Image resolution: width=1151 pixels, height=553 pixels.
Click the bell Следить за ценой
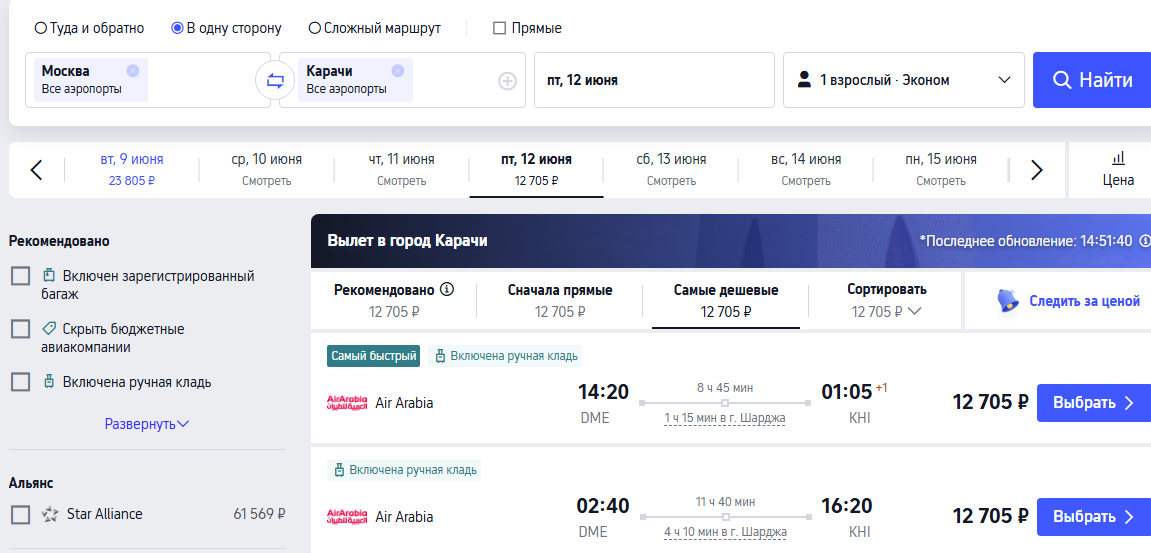click(1007, 300)
